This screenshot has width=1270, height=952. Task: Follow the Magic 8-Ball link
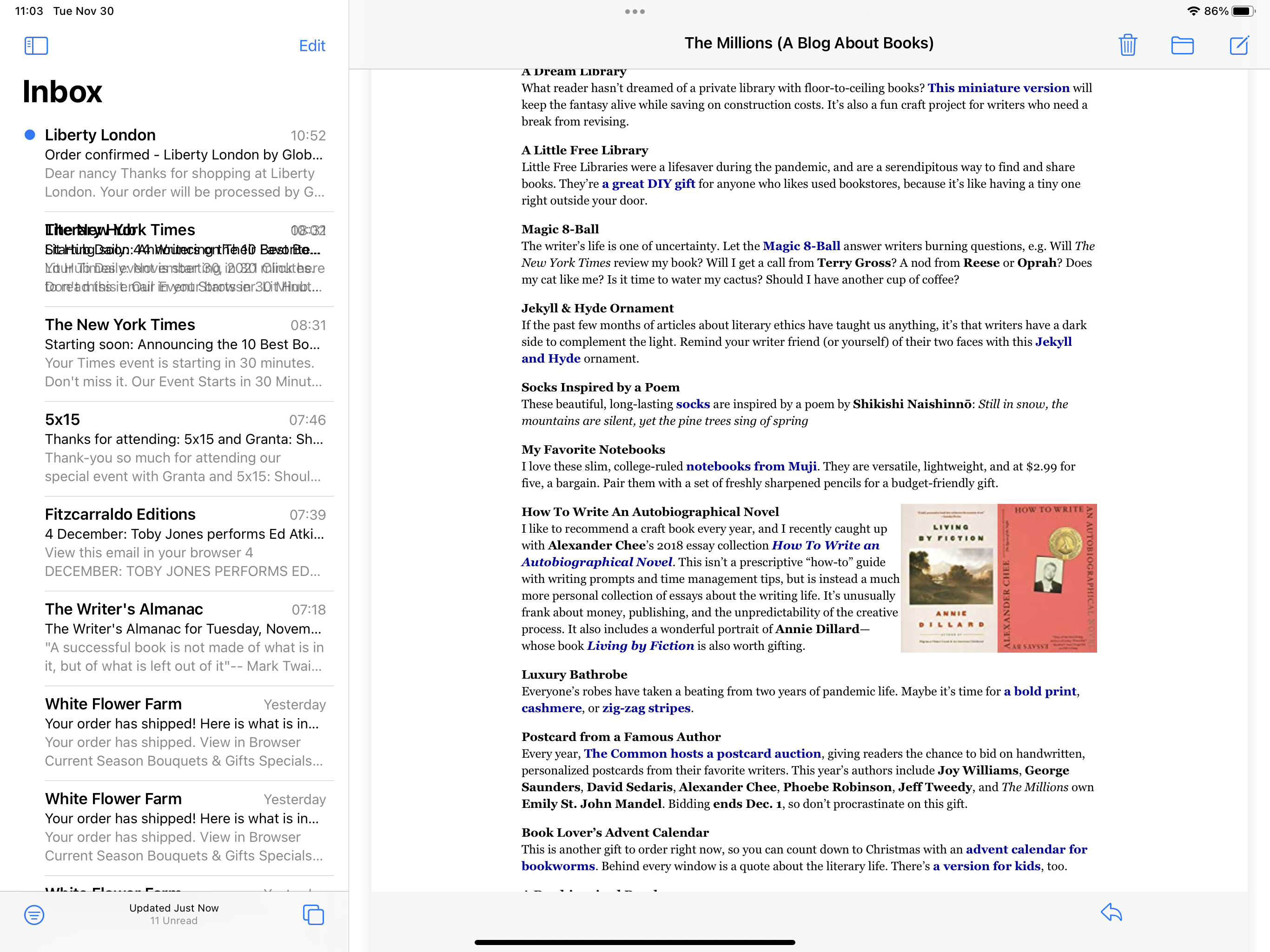tap(801, 246)
